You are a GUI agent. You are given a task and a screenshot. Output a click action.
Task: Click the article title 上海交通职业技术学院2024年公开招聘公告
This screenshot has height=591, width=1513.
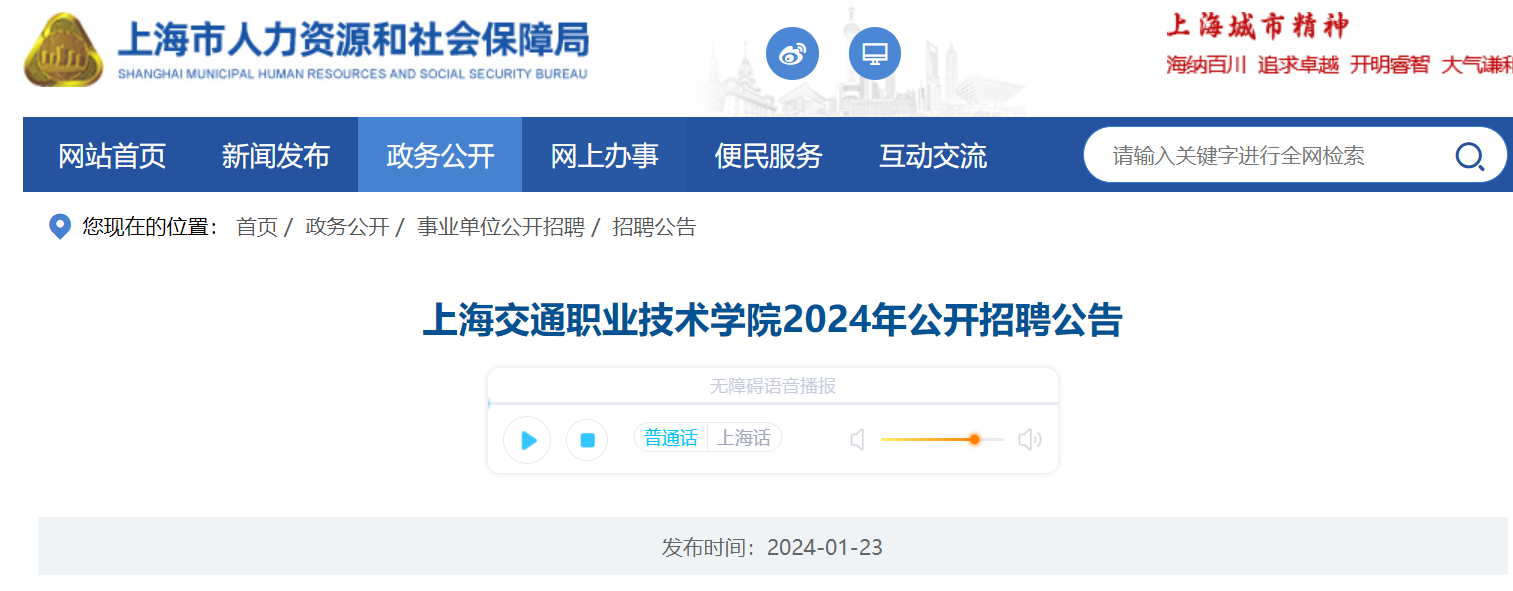[772, 321]
